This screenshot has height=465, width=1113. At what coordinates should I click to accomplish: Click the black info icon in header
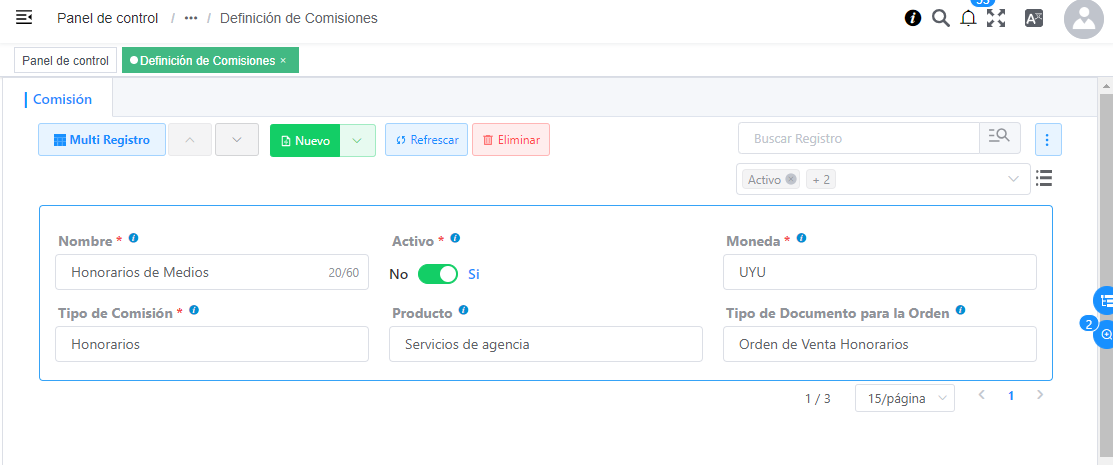[912, 18]
